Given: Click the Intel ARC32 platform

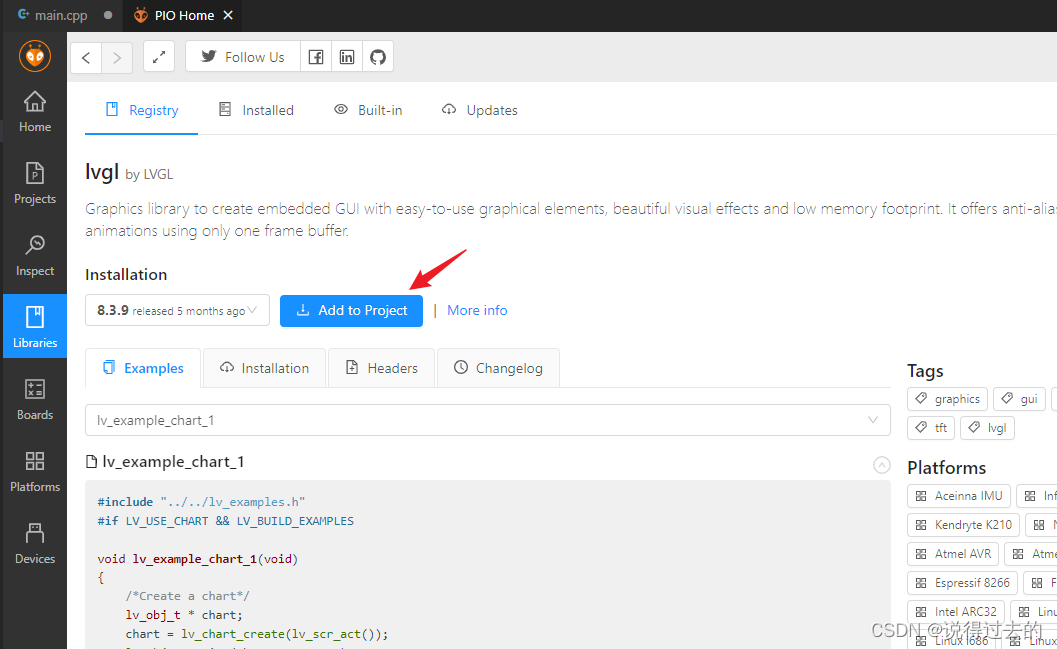Looking at the screenshot, I should coord(956,612).
